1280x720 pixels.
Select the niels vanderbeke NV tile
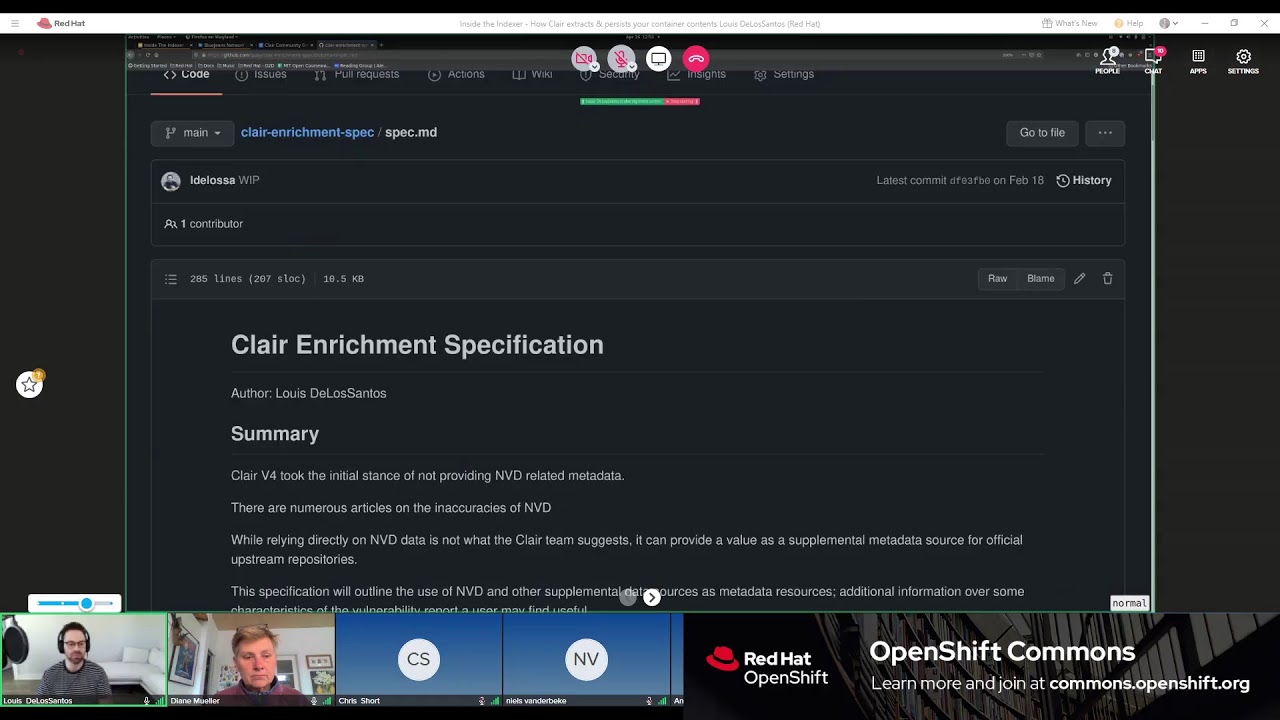click(586, 660)
